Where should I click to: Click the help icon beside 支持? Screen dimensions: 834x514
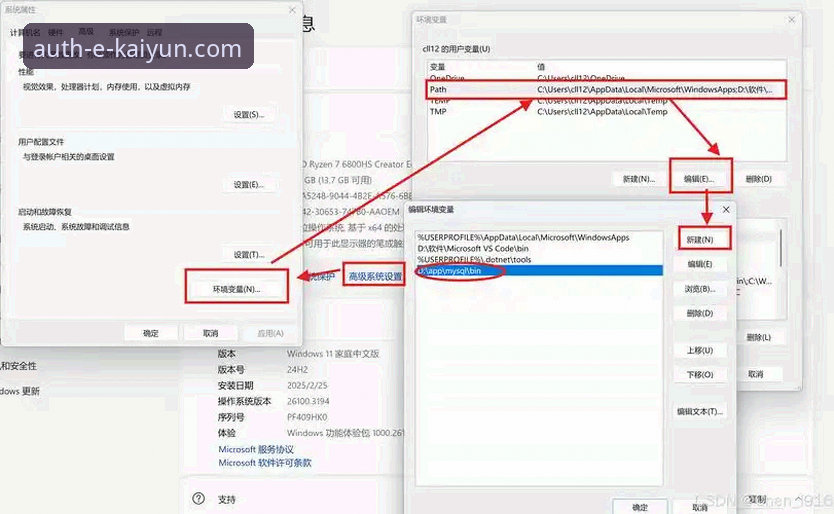pos(198,499)
